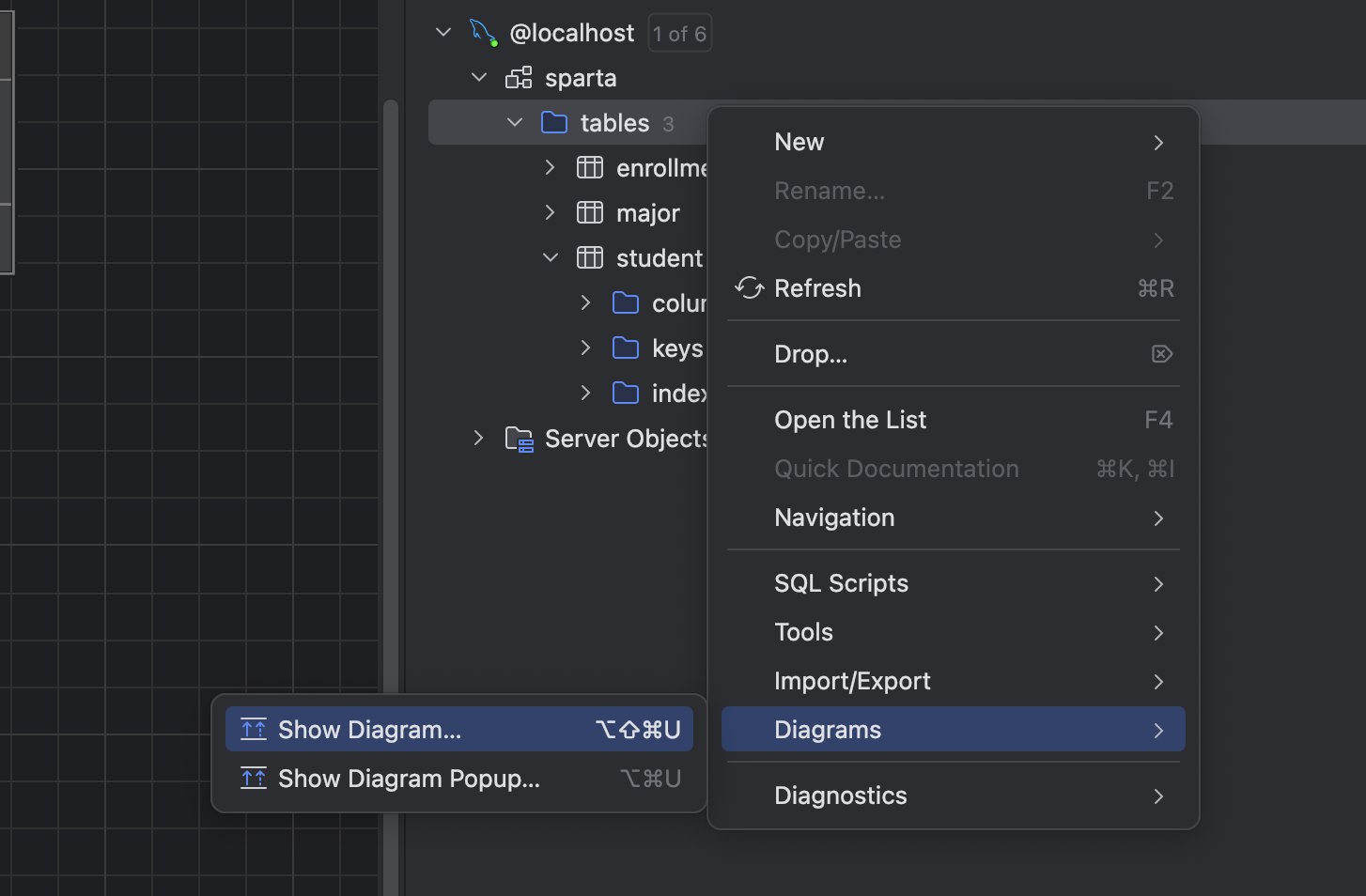Click the tables folder icon
The height and width of the screenshot is (896, 1366).
point(554,123)
